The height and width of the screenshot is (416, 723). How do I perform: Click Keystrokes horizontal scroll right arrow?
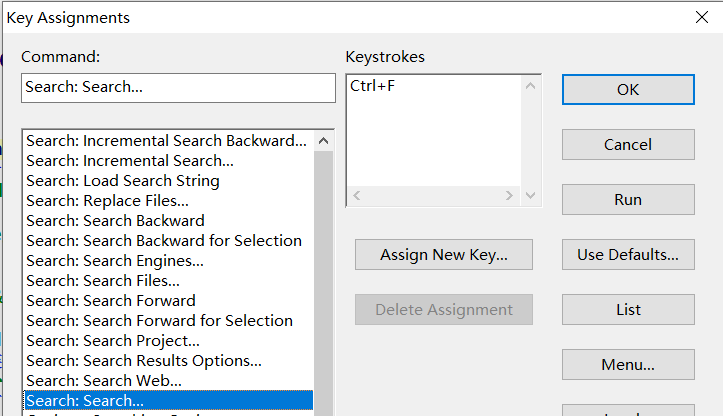tap(509, 196)
